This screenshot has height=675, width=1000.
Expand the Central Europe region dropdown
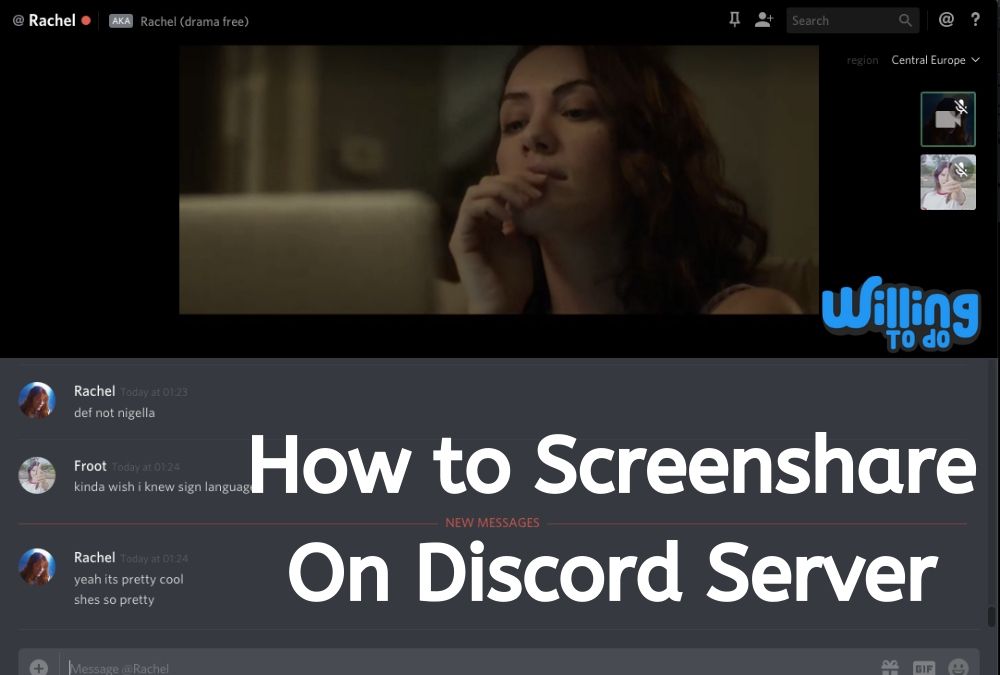pos(935,60)
